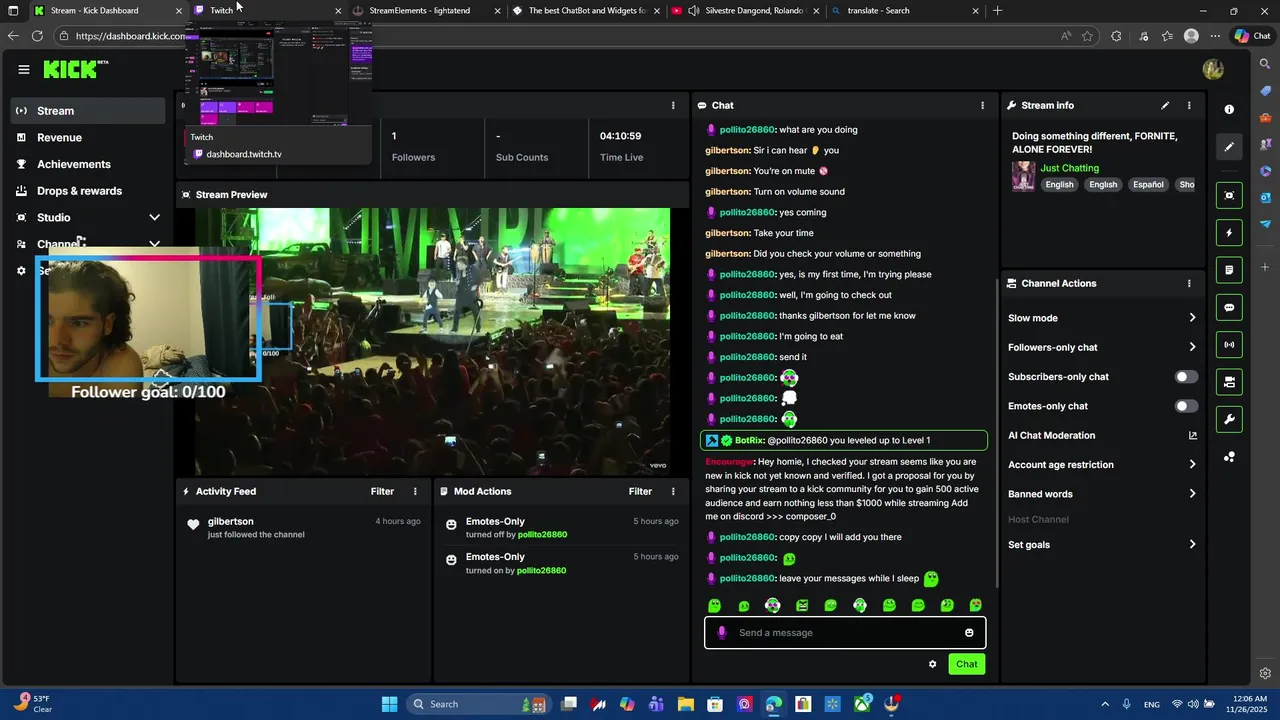
Task: Edit stream info with the pencil icon
Action: point(1165,105)
